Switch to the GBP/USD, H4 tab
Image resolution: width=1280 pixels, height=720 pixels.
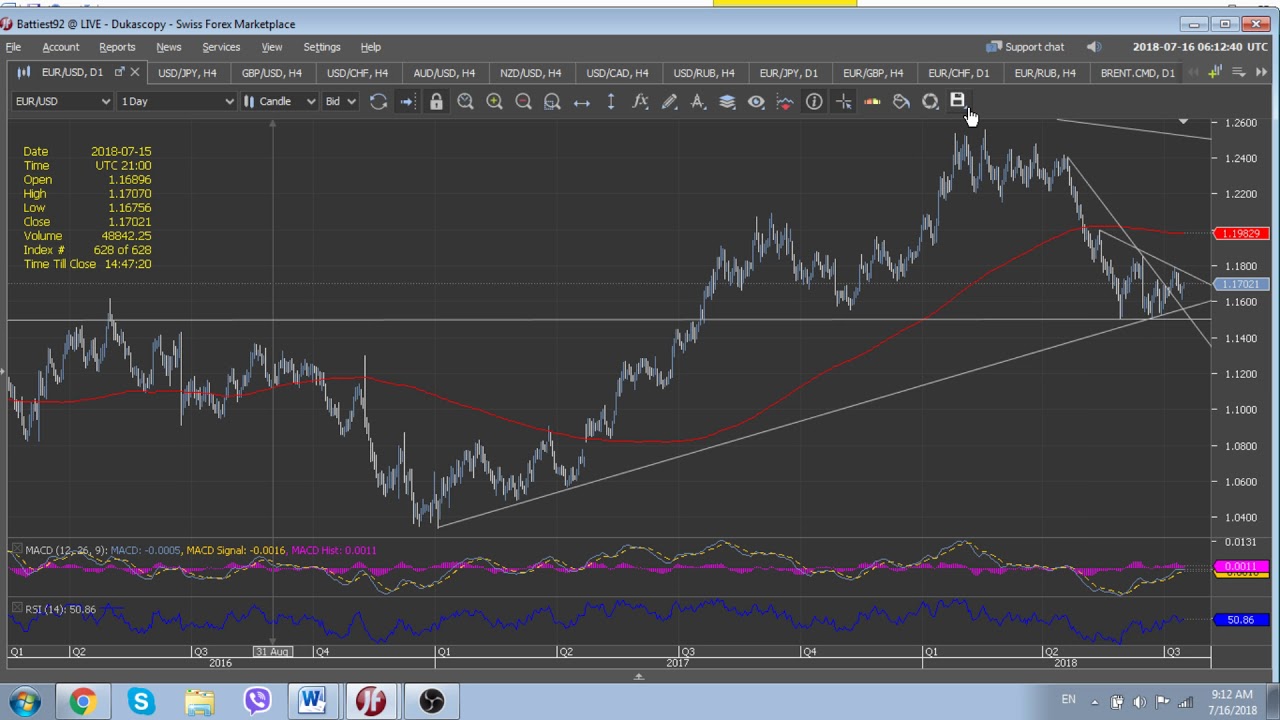coord(271,73)
